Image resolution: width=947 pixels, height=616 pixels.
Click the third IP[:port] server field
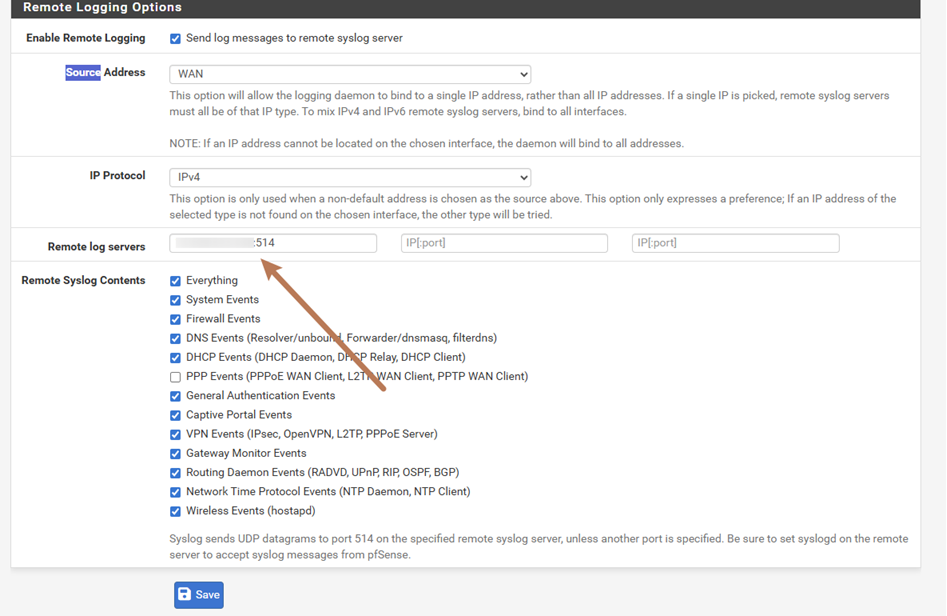[x=735, y=242]
